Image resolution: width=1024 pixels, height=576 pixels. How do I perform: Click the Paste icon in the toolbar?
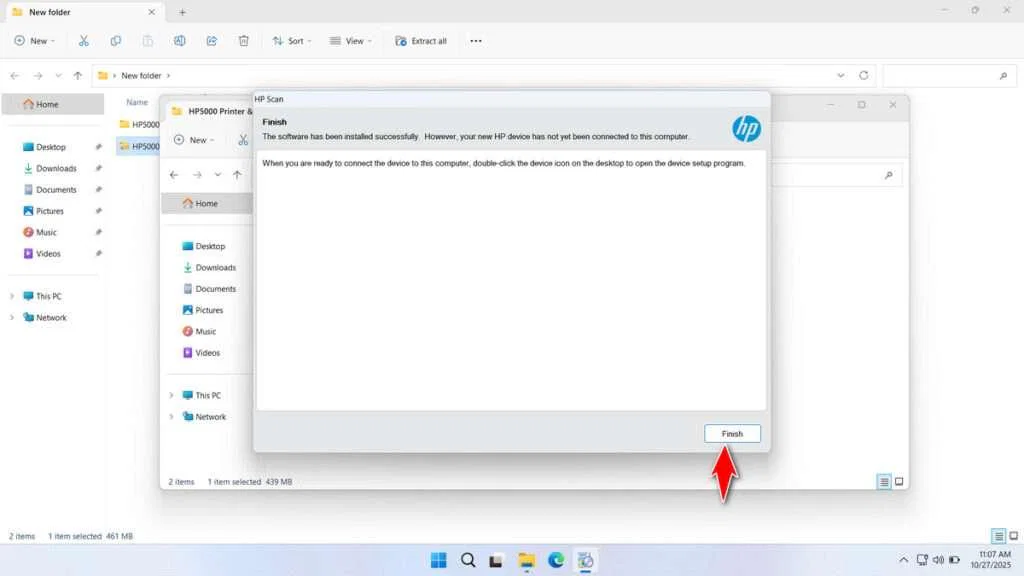pos(146,41)
